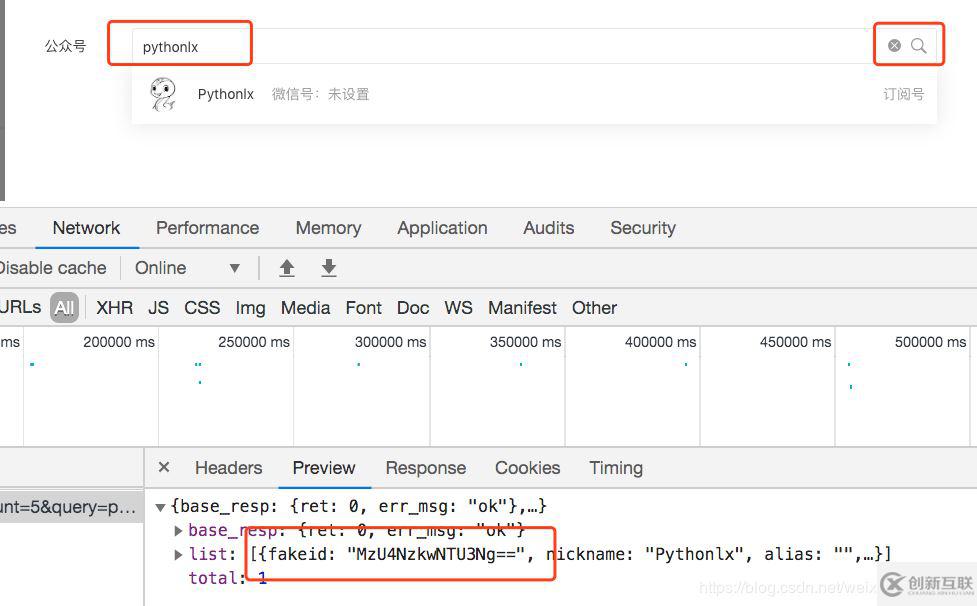
Task: Filter requests by JS
Action: 158,308
